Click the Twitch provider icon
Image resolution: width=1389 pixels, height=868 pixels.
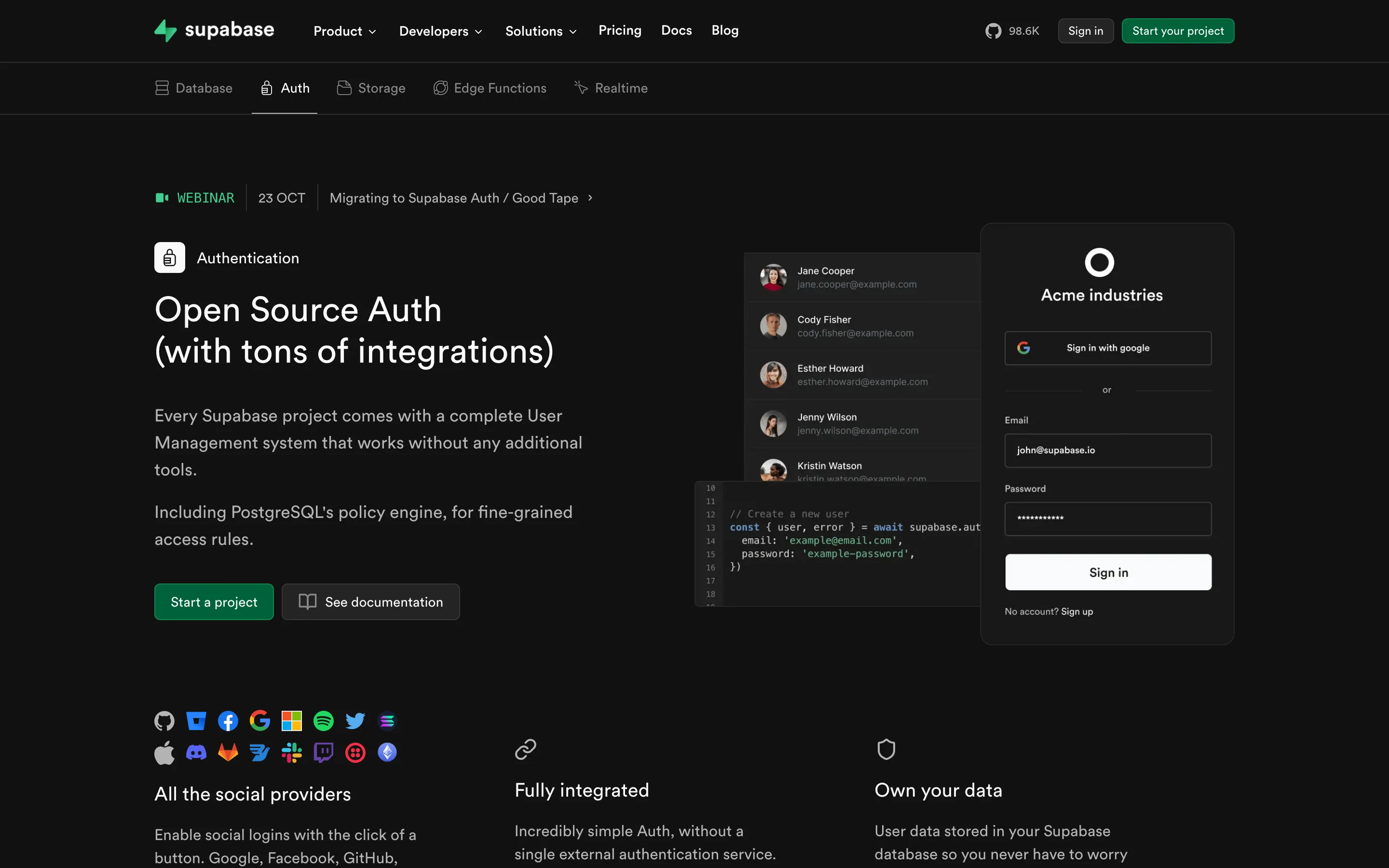(x=324, y=752)
